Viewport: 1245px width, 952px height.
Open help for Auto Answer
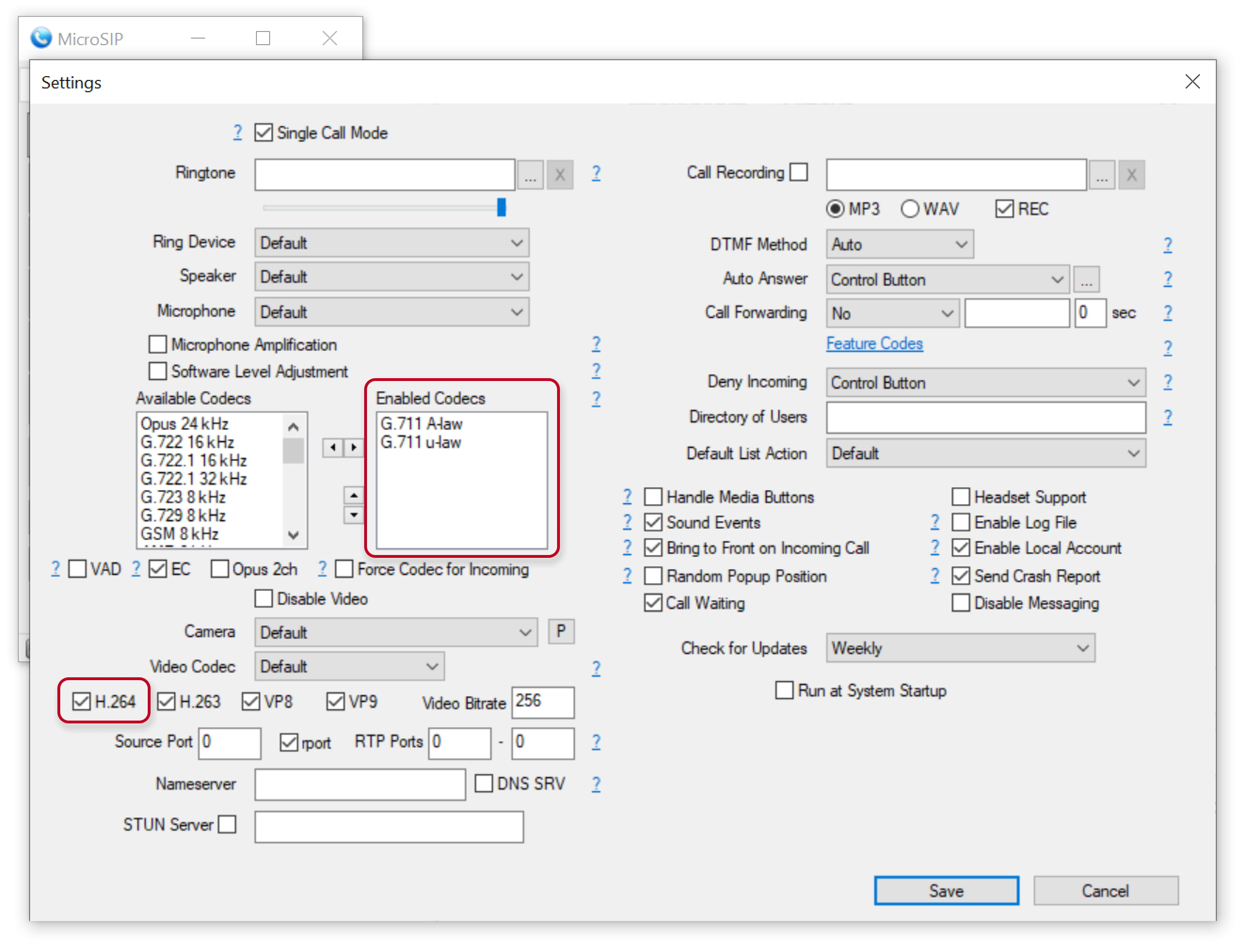tap(1167, 279)
